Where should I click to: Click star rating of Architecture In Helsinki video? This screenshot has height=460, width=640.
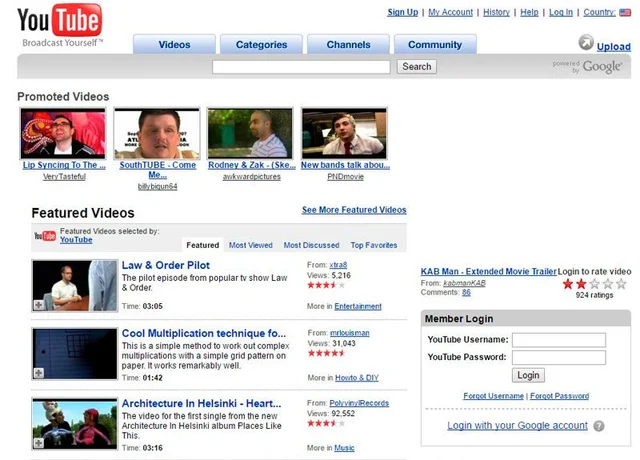[x=326, y=423]
